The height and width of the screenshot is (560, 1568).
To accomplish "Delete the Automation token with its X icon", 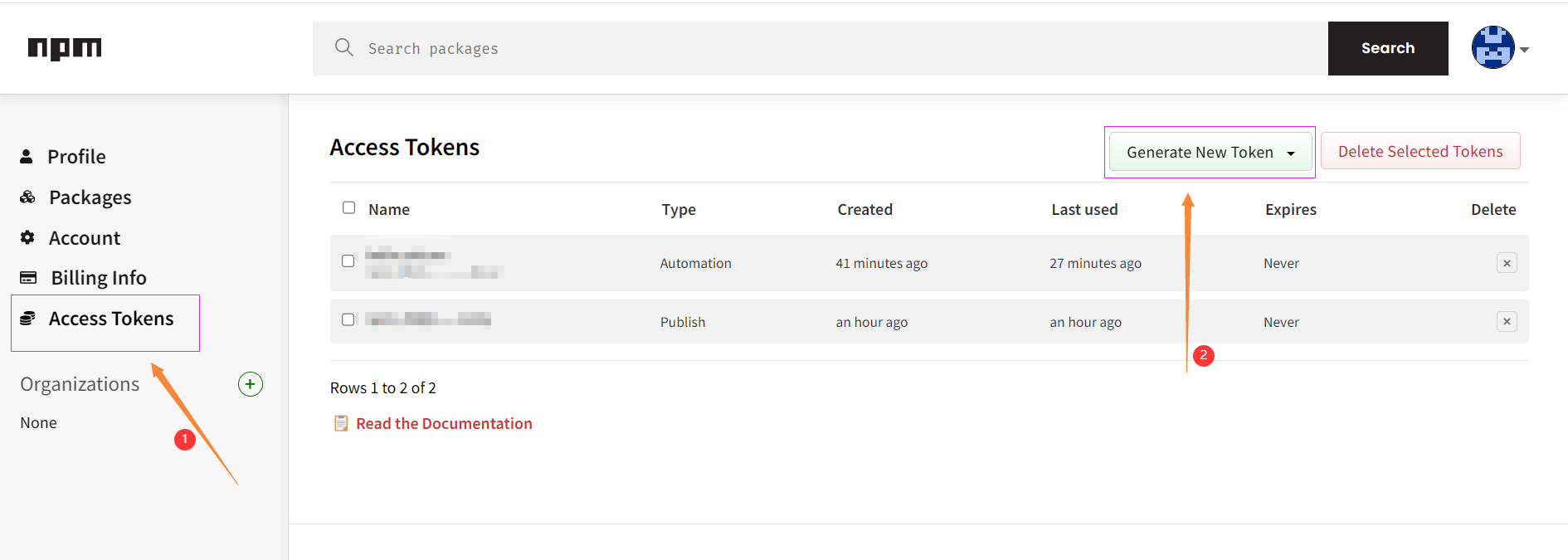I will 1507,263.
